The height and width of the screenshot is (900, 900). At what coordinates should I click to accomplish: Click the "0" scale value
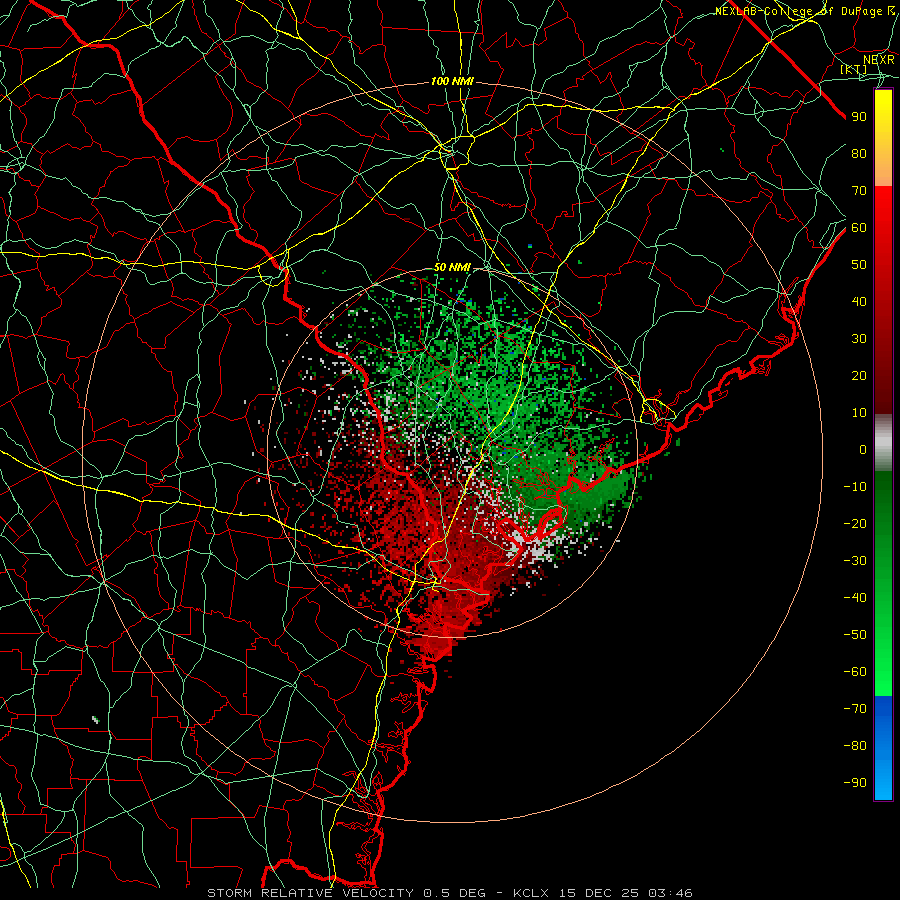coord(863,450)
